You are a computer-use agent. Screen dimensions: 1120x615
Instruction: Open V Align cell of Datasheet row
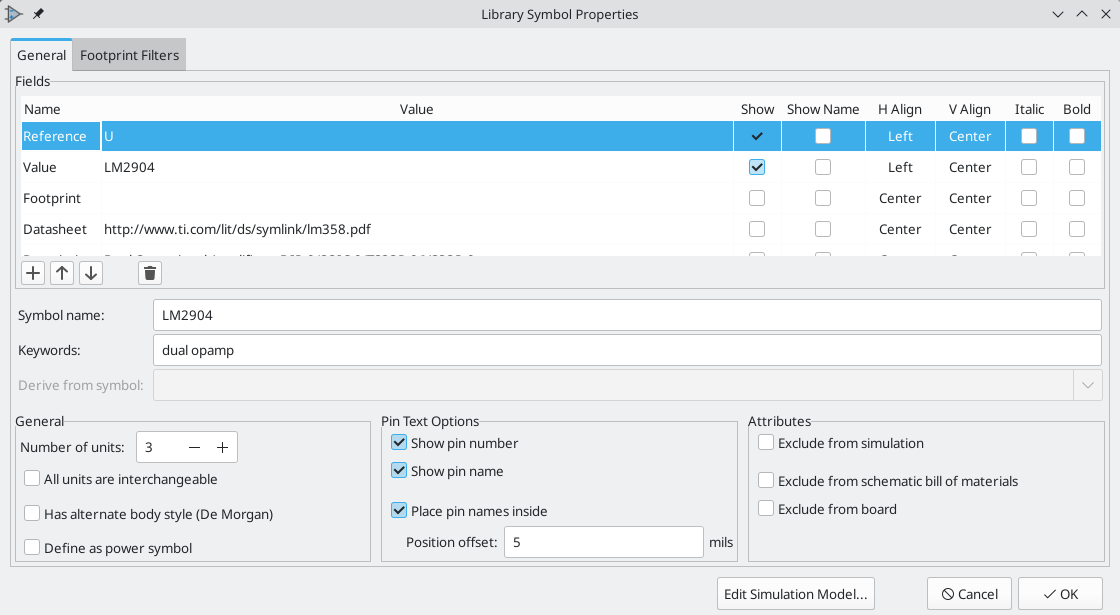pyautogui.click(x=970, y=229)
